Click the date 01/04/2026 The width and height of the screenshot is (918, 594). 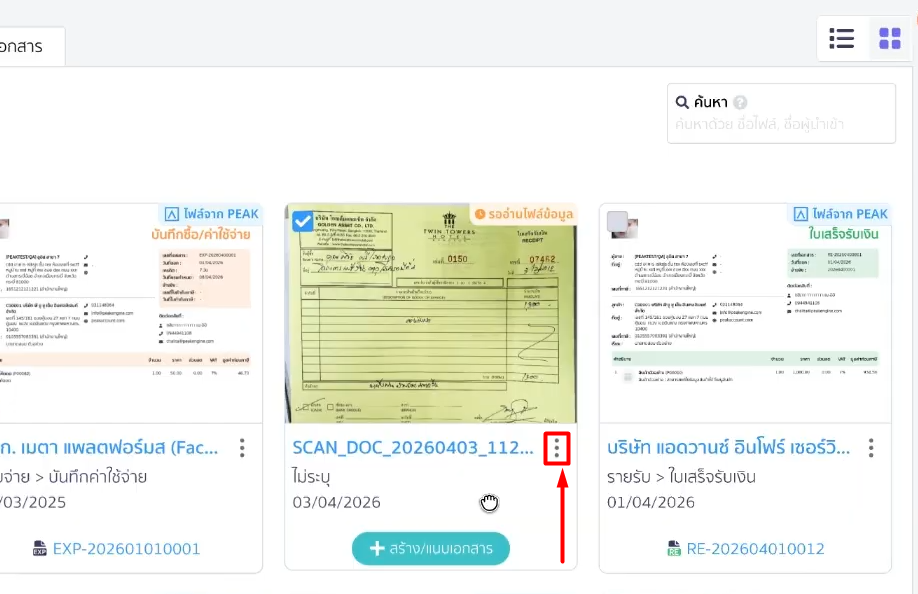pyautogui.click(x=650, y=502)
